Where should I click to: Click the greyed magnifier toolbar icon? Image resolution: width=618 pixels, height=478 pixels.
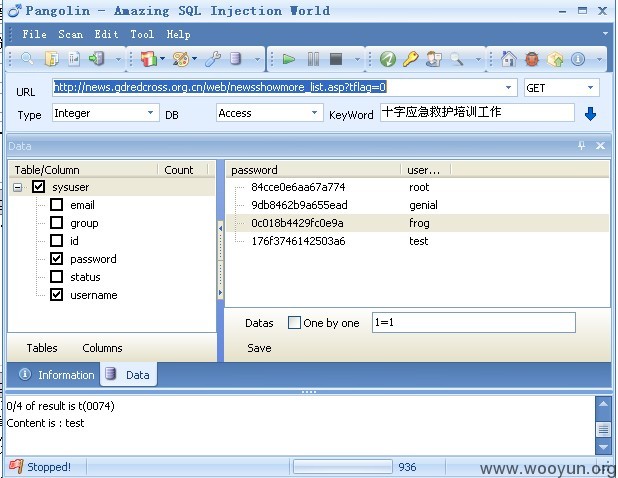(456, 60)
